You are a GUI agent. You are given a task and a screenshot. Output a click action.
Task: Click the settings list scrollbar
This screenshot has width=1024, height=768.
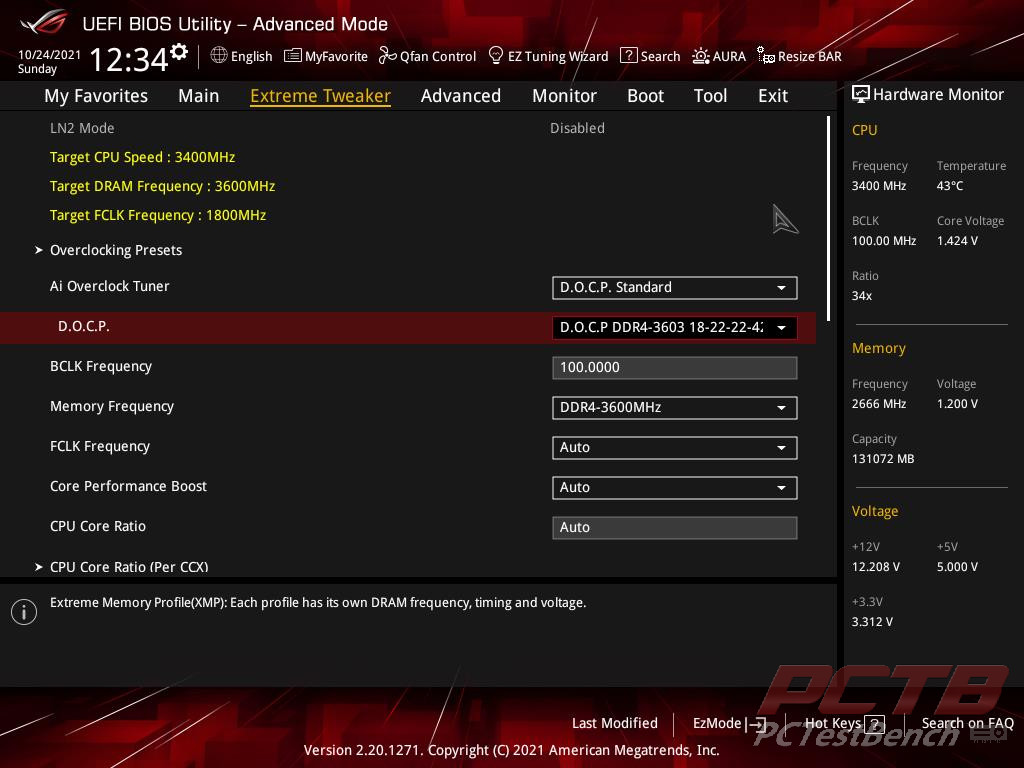click(828, 219)
